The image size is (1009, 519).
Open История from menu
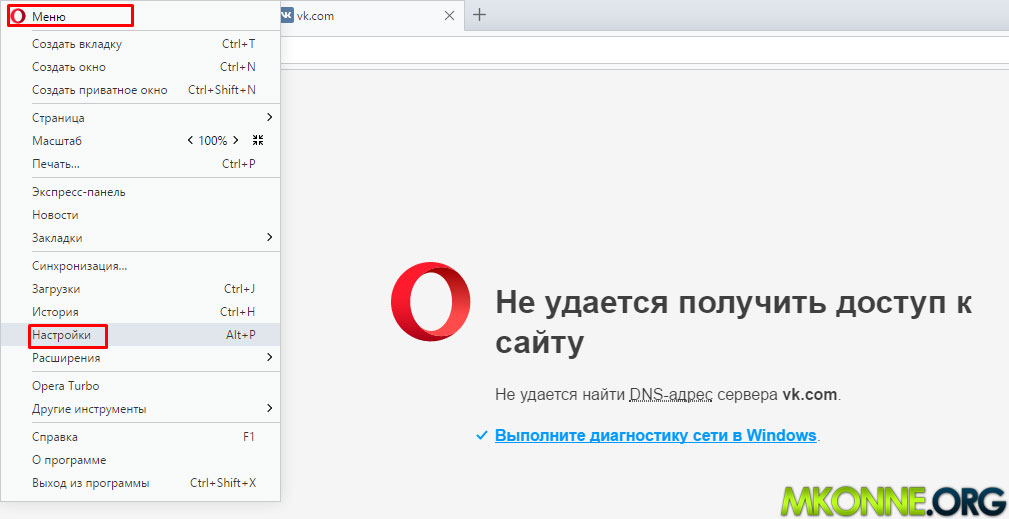[140, 312]
